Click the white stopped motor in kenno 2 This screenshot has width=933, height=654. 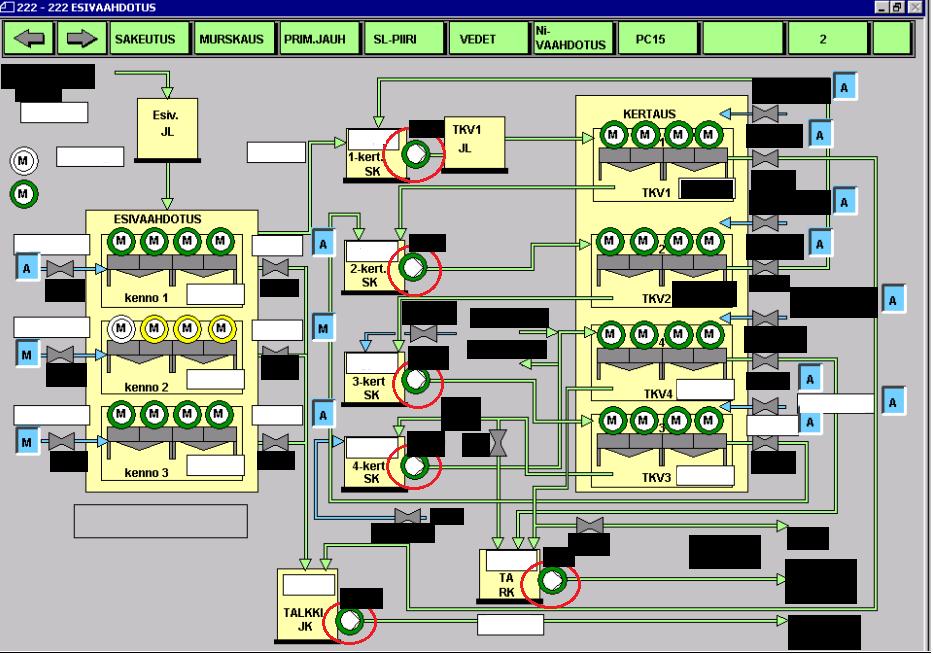[121, 328]
